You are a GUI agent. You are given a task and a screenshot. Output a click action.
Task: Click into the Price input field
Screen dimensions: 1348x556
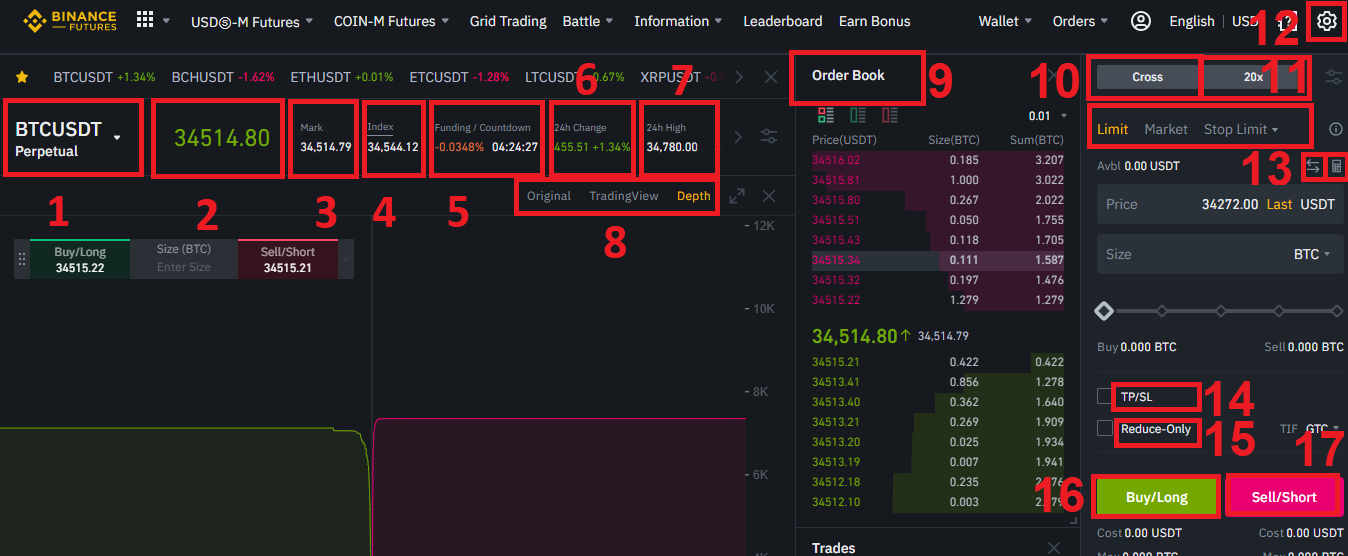click(x=1220, y=204)
